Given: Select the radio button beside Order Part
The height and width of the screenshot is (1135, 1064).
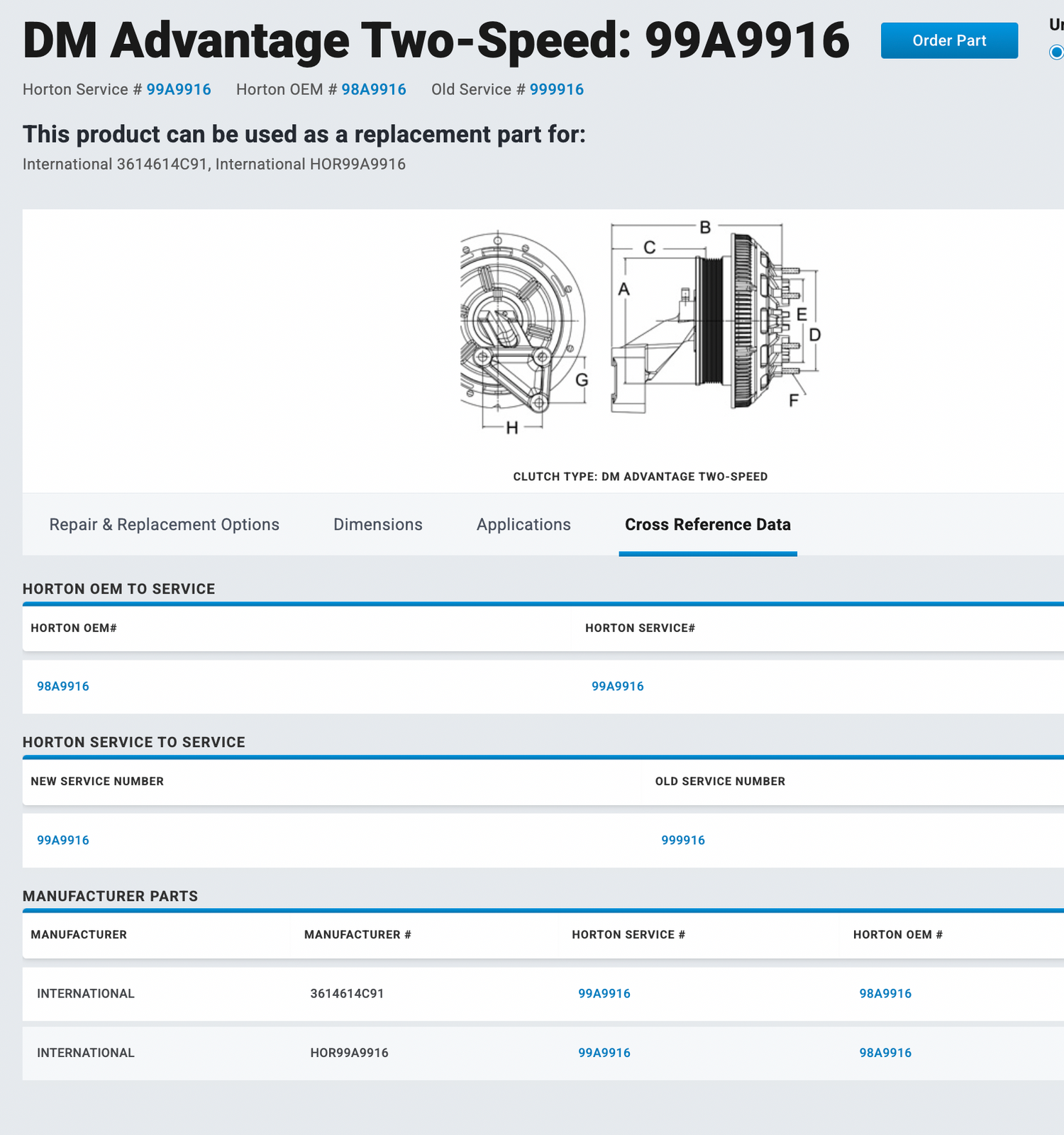Looking at the screenshot, I should click(x=1056, y=52).
